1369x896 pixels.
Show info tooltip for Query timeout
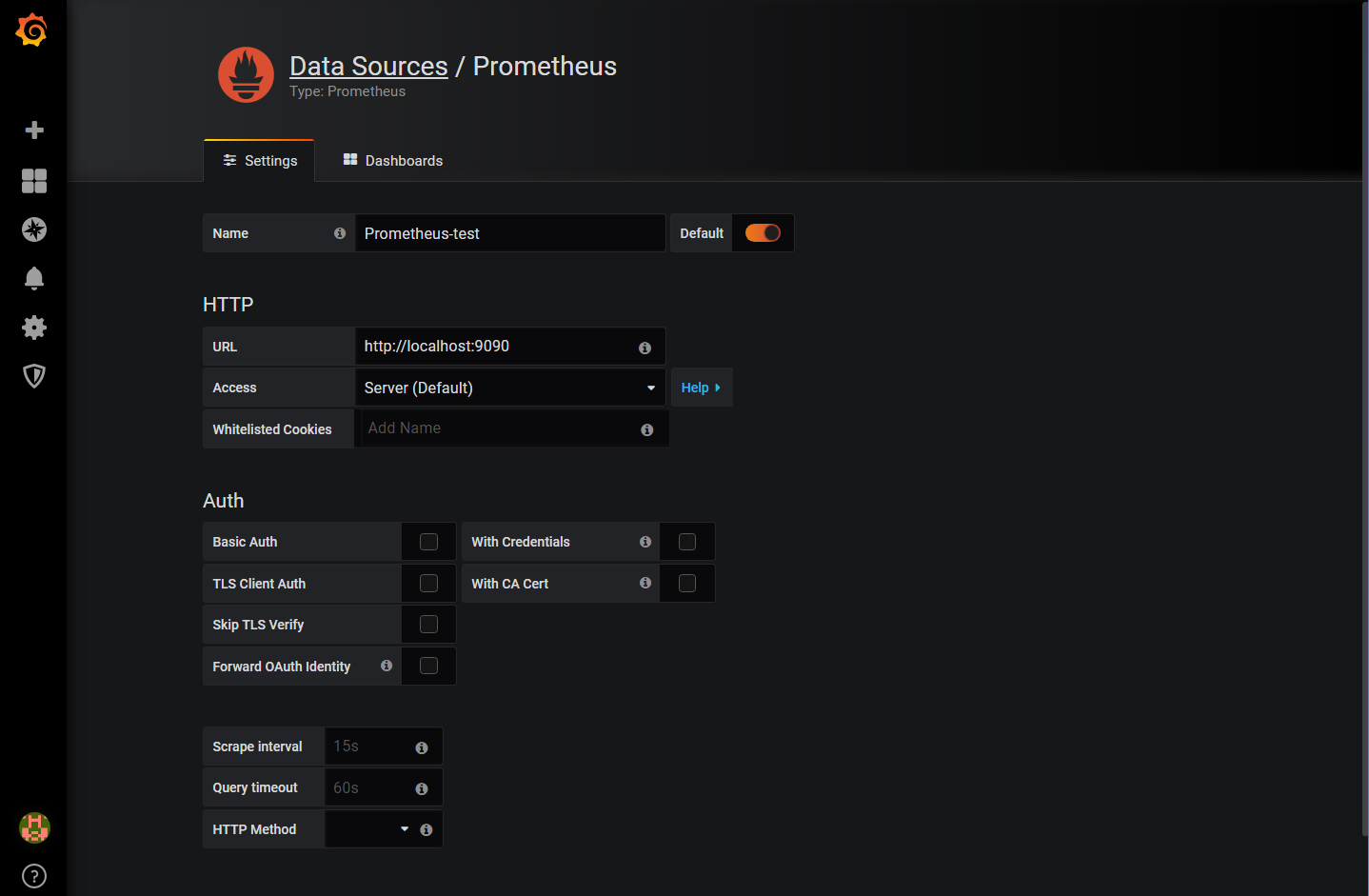pyautogui.click(x=422, y=788)
